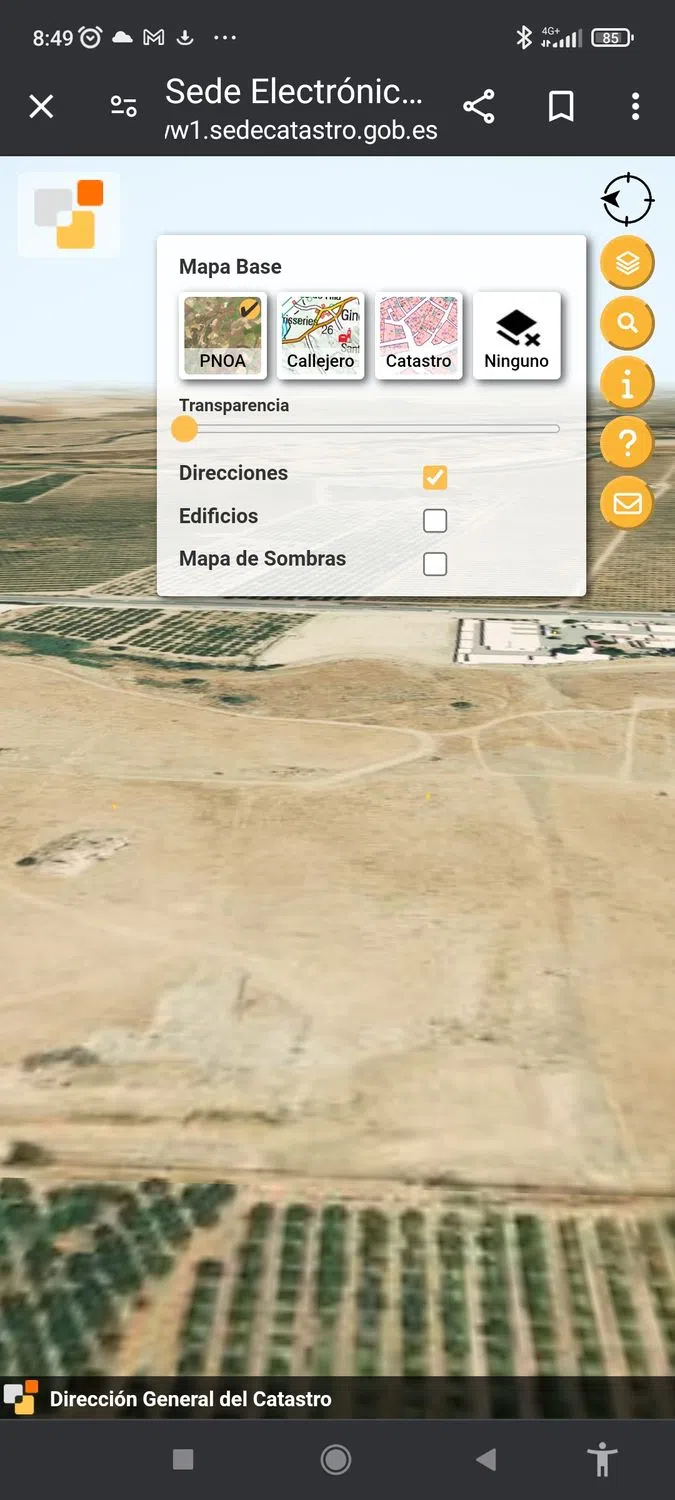Open the layers button on the map

627,263
